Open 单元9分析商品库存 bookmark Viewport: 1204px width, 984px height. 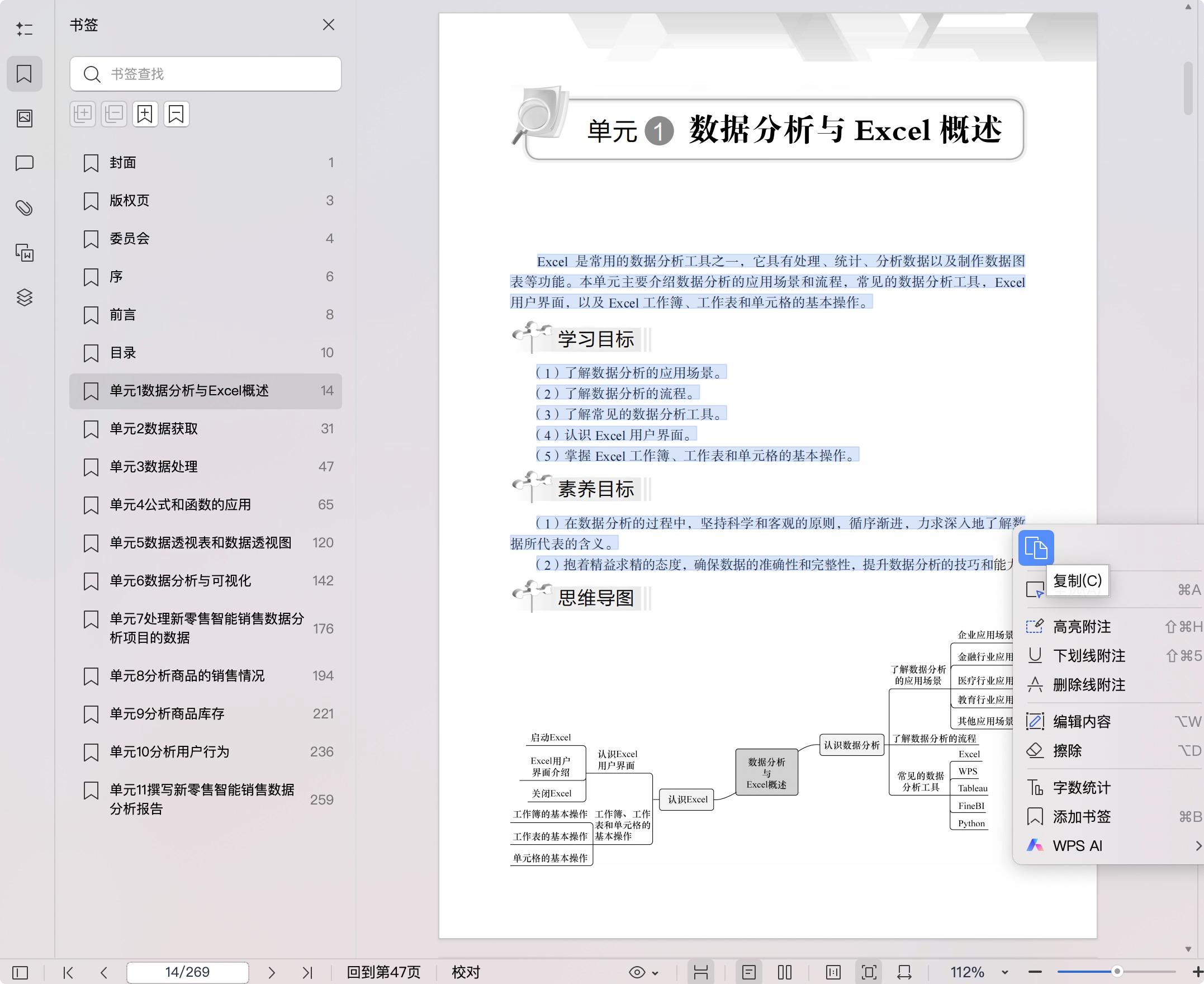[206, 714]
